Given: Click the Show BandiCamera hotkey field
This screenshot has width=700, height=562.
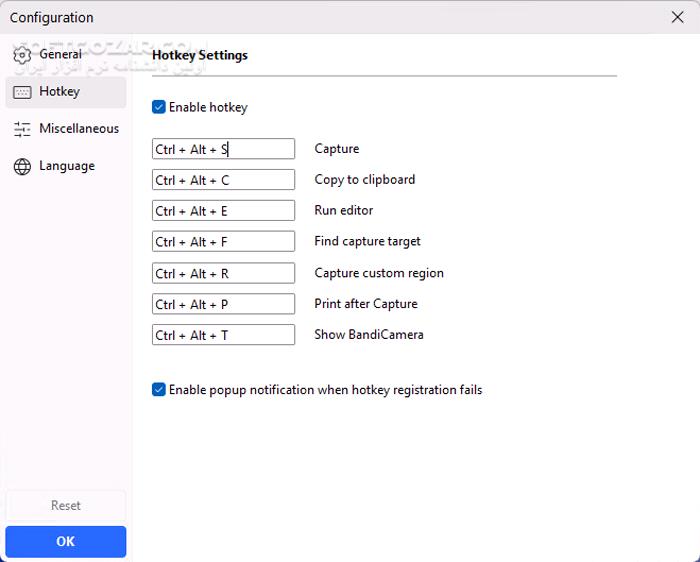Looking at the screenshot, I should click(223, 335).
